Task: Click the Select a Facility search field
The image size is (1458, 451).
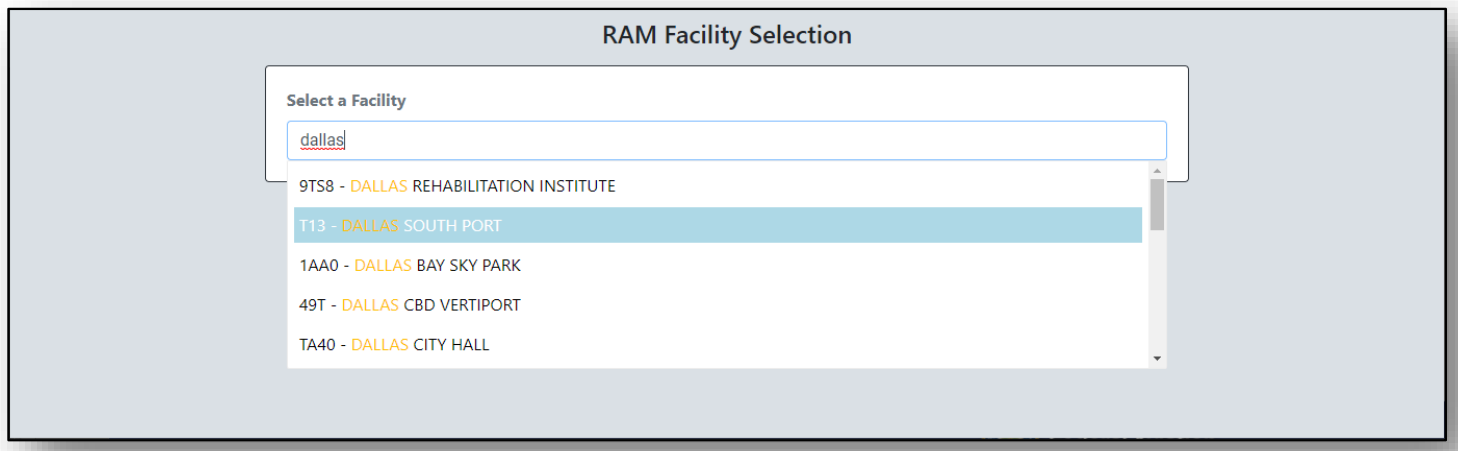Action: (726, 141)
